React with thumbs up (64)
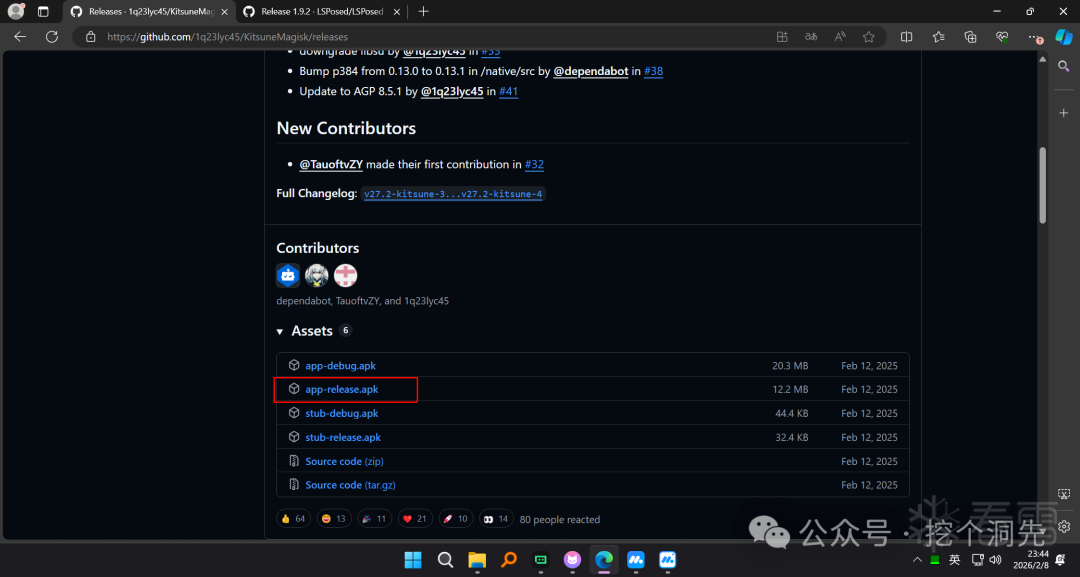This screenshot has height=577, width=1080. point(293,518)
